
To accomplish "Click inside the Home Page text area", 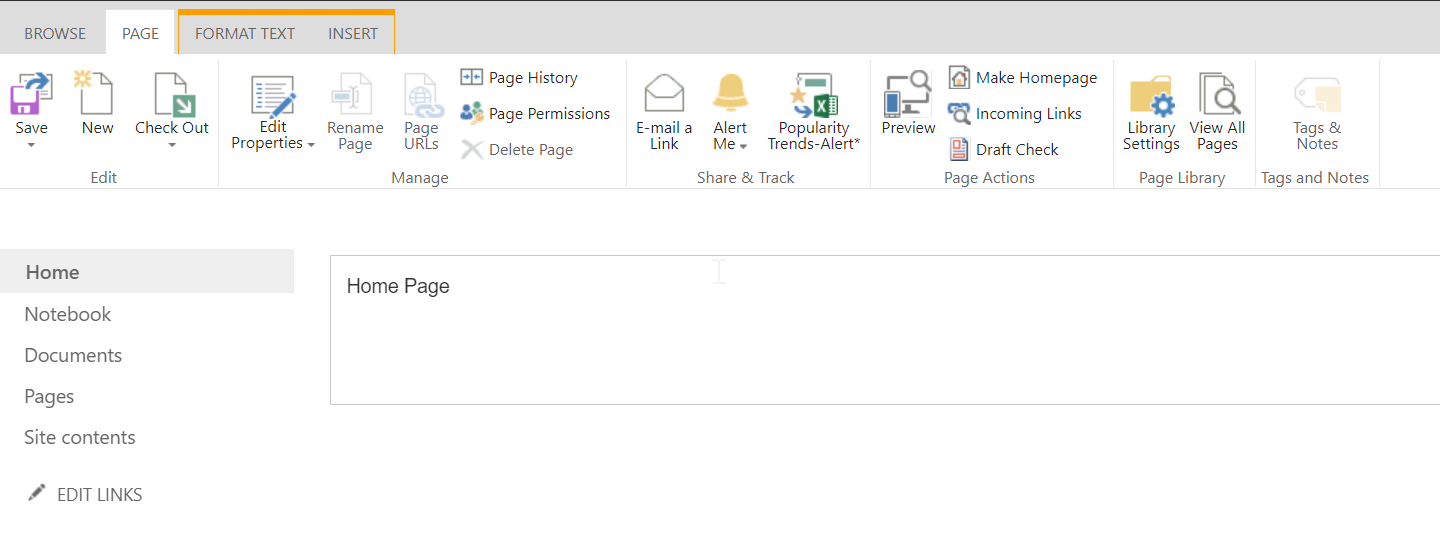I will [x=885, y=330].
